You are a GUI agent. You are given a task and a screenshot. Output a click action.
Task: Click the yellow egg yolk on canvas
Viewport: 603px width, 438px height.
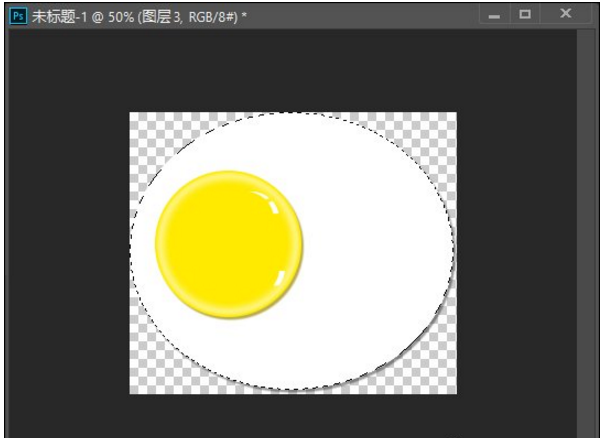229,245
